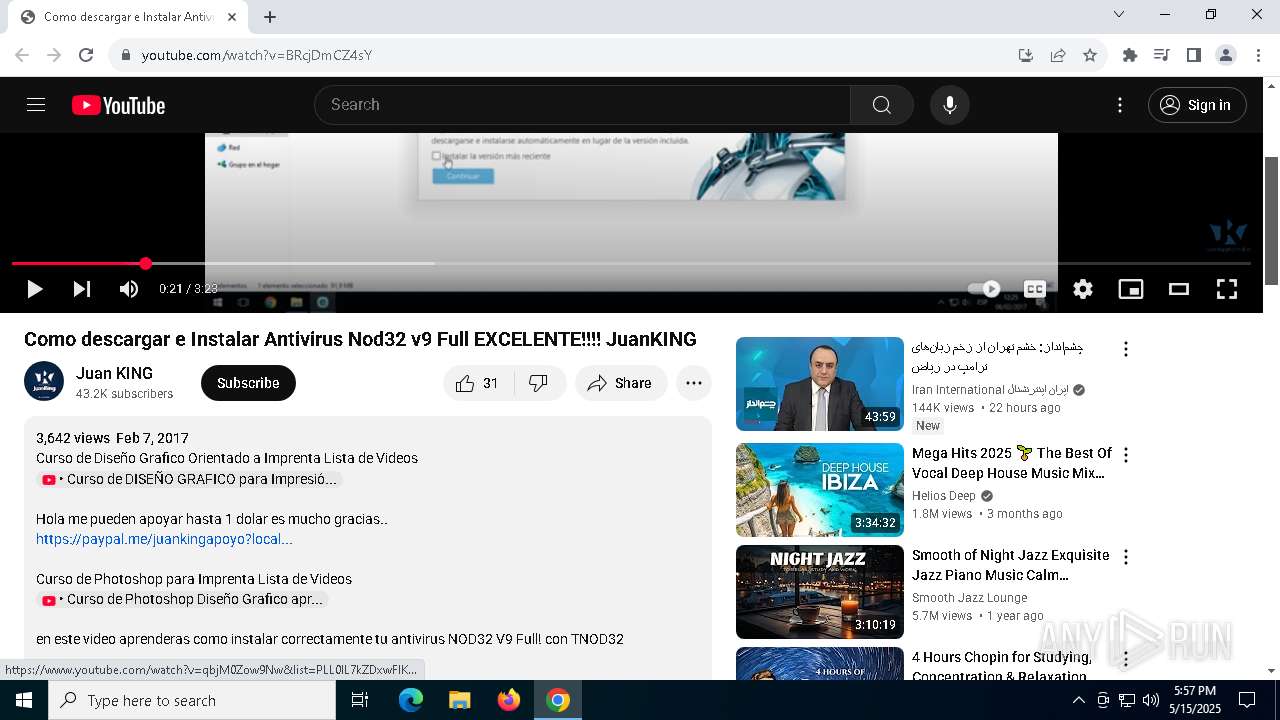Screen dimensions: 1280x720
Task: Select the Como descargar e Instalar tab
Action: (x=128, y=17)
